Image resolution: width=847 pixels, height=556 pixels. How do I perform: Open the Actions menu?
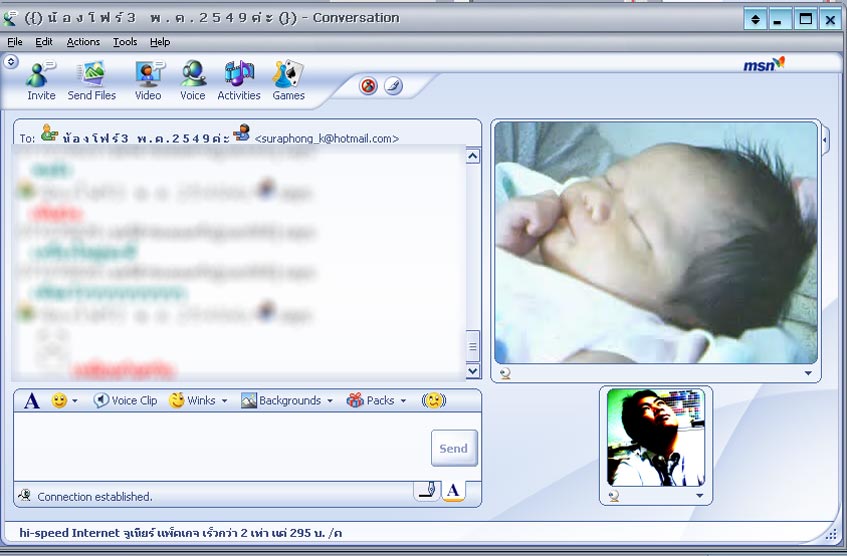(x=83, y=42)
